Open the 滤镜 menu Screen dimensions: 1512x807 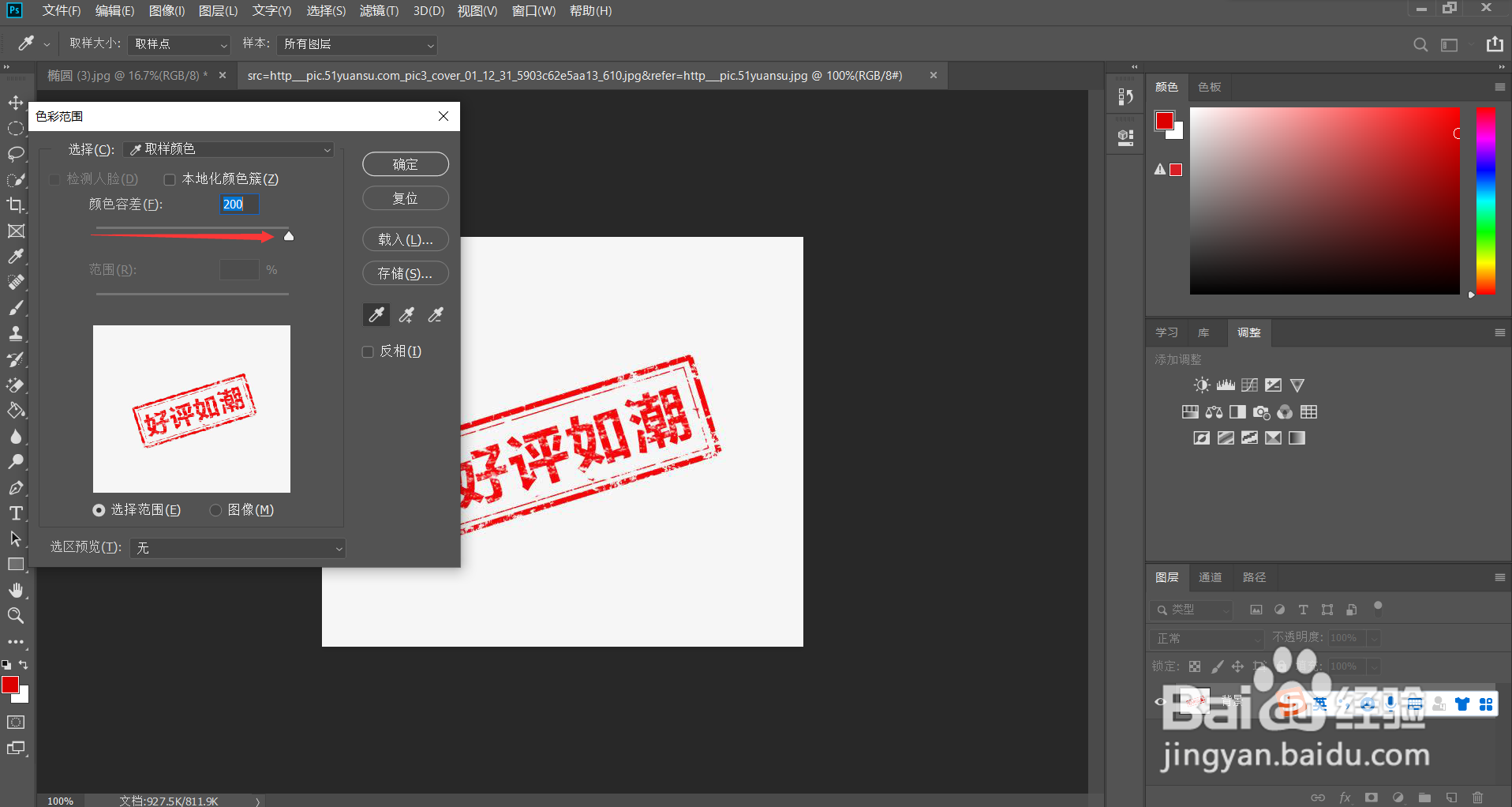point(379,11)
